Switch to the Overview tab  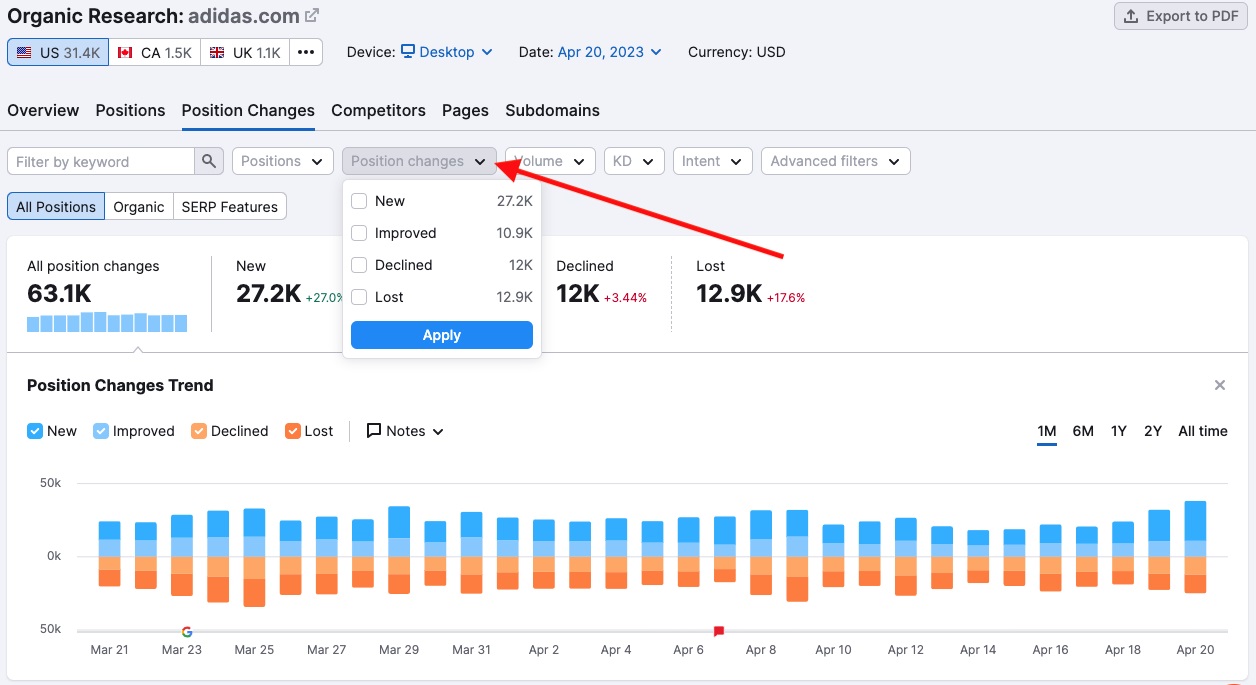pyautogui.click(x=43, y=110)
